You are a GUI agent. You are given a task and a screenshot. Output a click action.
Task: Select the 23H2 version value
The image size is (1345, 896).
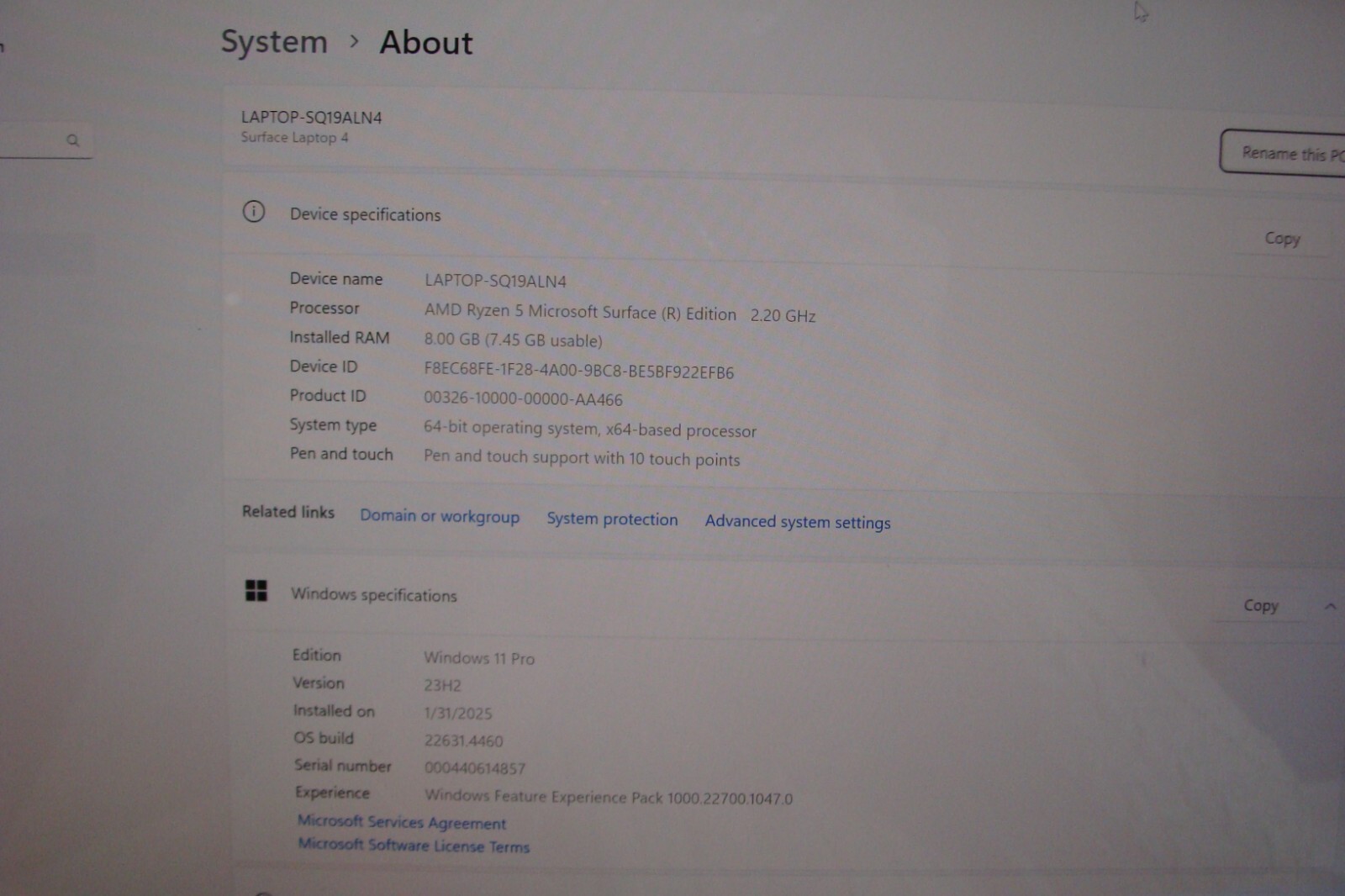442,685
